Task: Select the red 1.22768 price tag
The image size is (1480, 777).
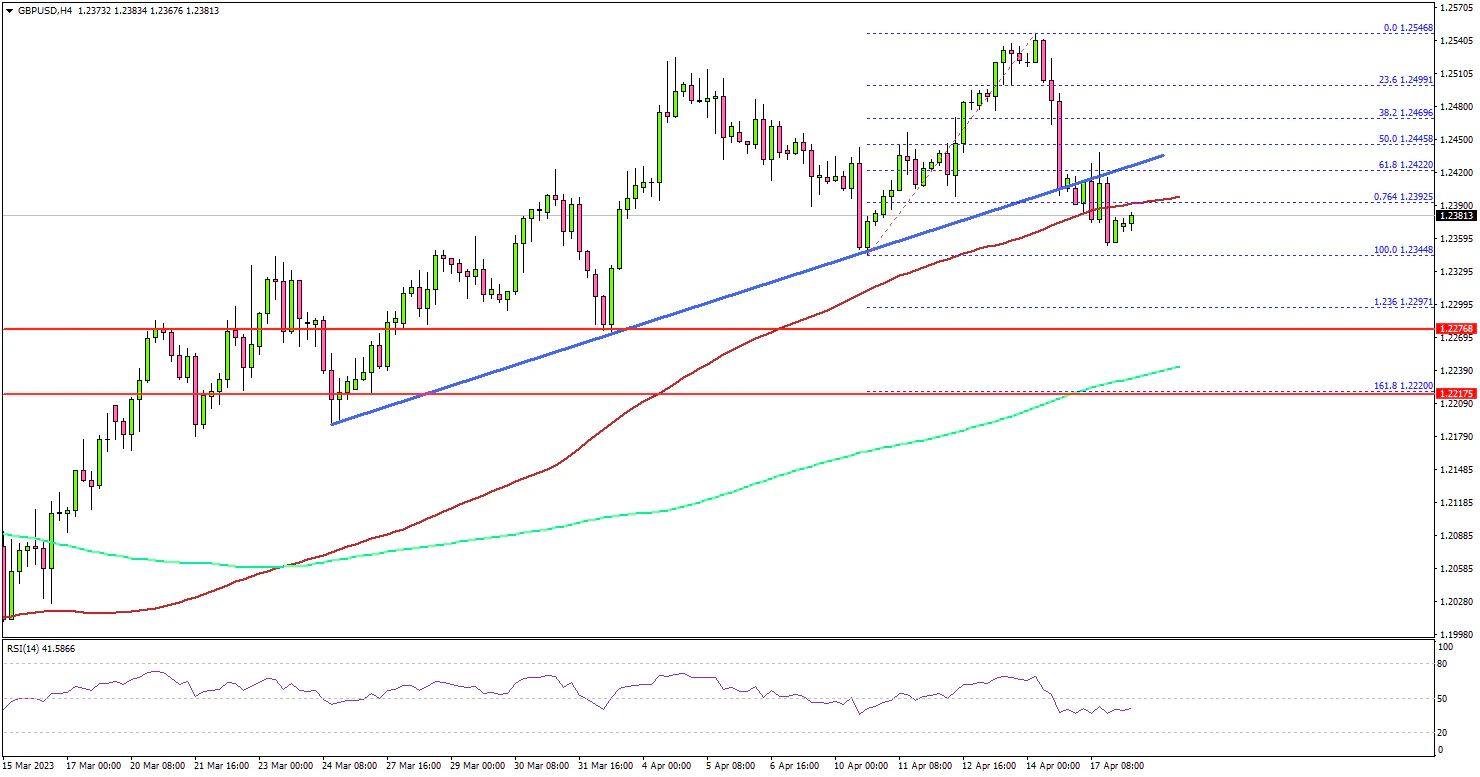Action: [1455, 328]
